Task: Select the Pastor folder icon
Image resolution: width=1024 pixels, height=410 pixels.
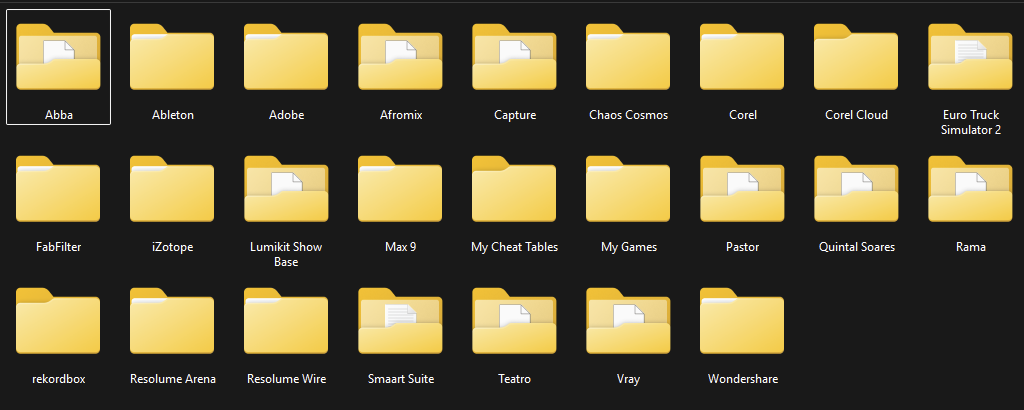Action: [742, 189]
